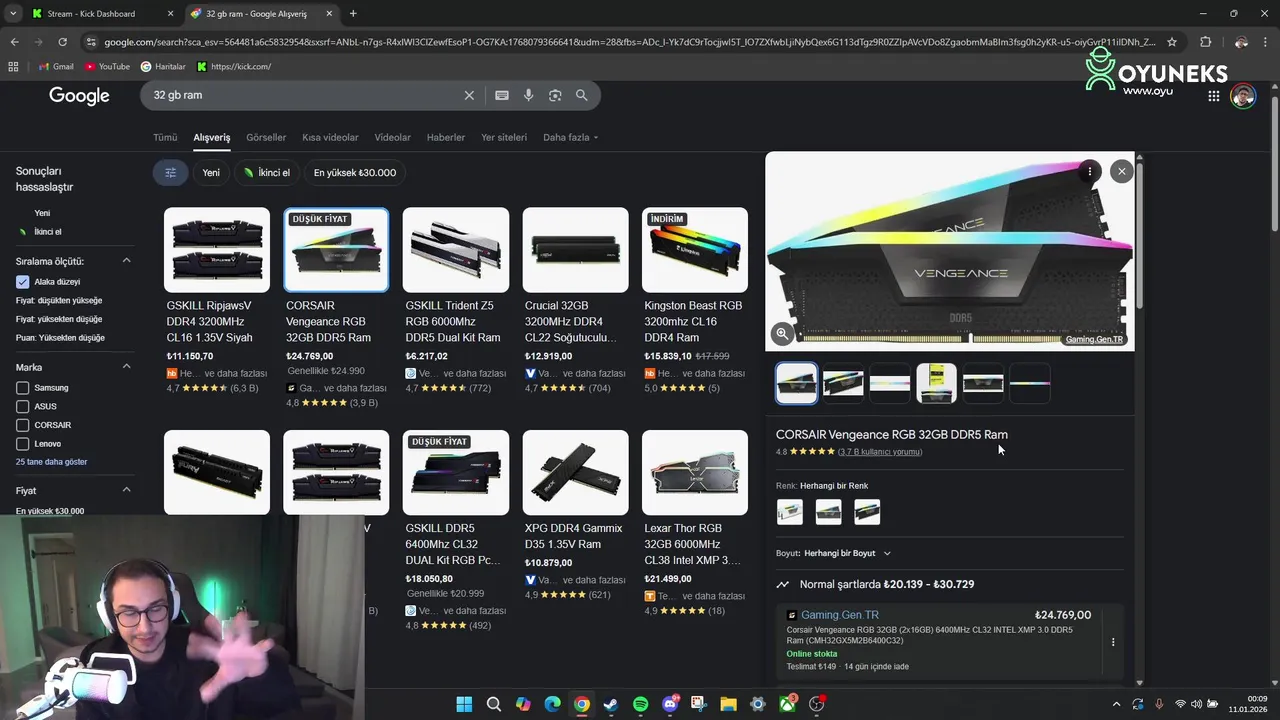Close the product detail panel

[x=1122, y=171]
